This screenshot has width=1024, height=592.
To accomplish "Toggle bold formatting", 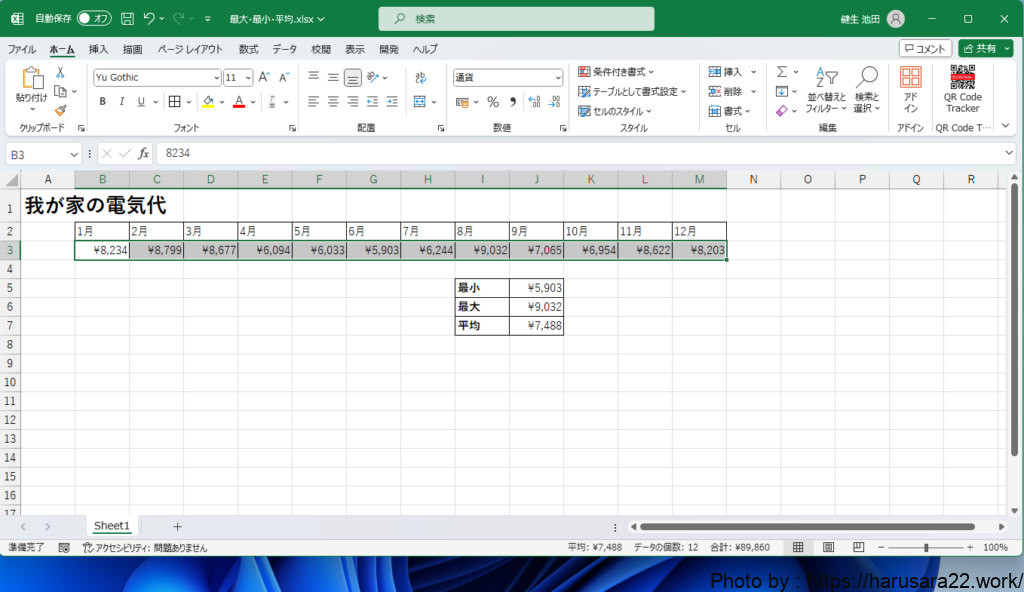I will (x=102, y=102).
